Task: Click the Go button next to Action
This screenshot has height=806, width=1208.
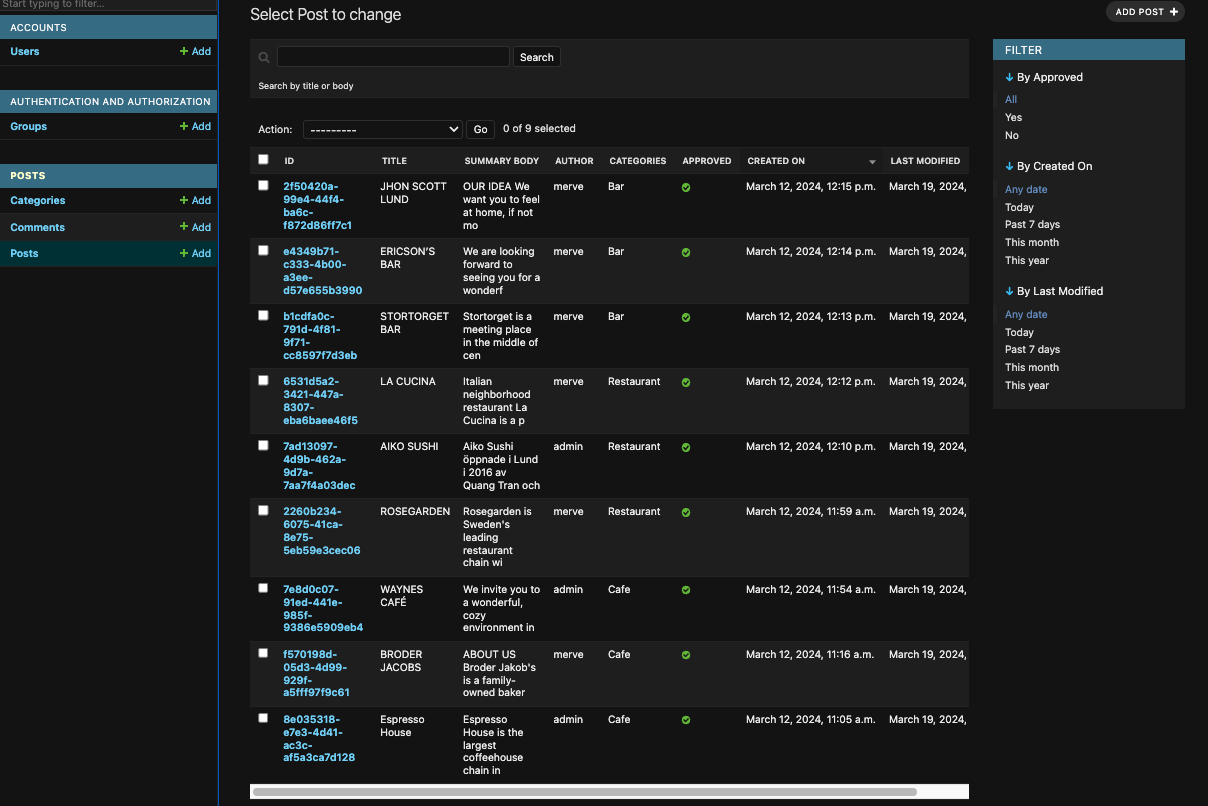Action: pyautogui.click(x=481, y=129)
